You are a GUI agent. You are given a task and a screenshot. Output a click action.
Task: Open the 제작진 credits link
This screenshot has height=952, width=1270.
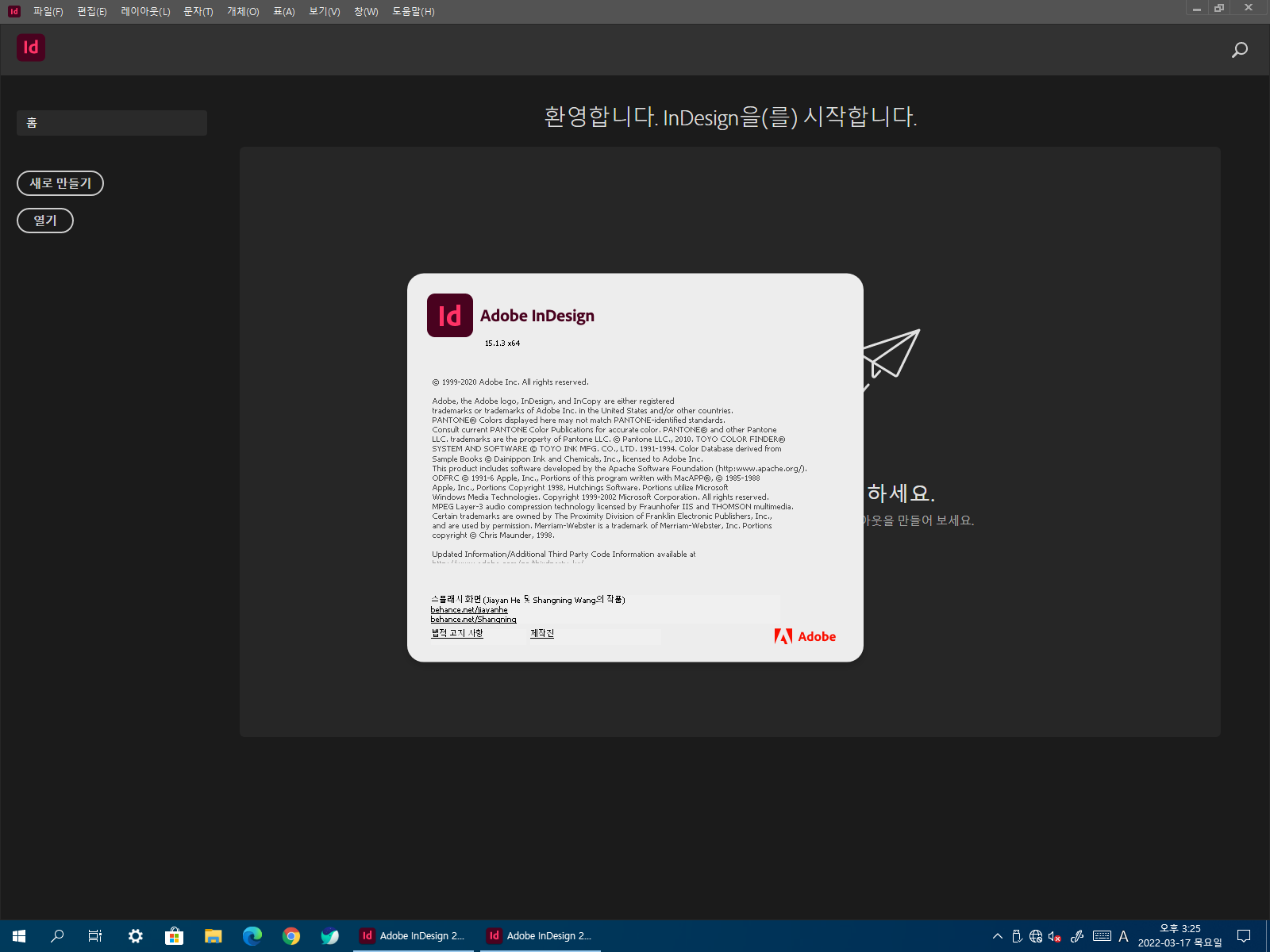point(542,633)
